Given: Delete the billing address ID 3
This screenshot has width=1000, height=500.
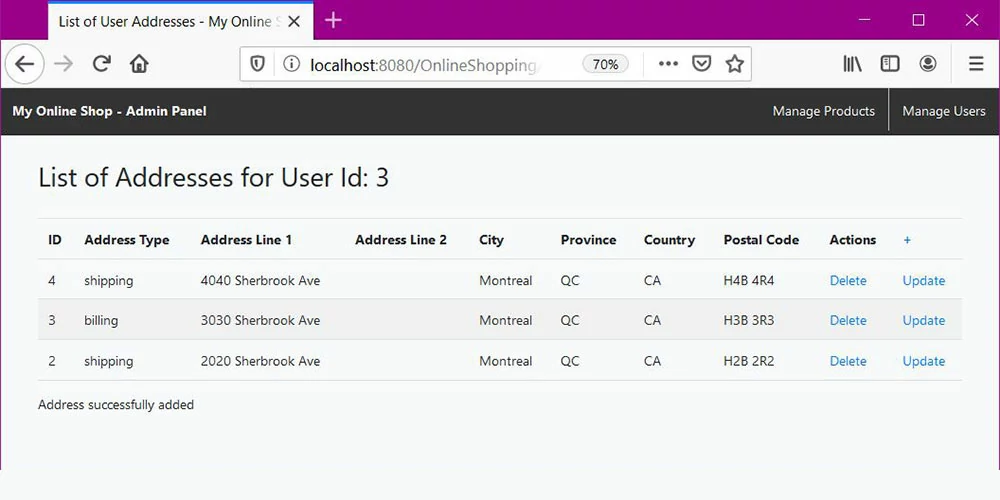Looking at the screenshot, I should 848,320.
